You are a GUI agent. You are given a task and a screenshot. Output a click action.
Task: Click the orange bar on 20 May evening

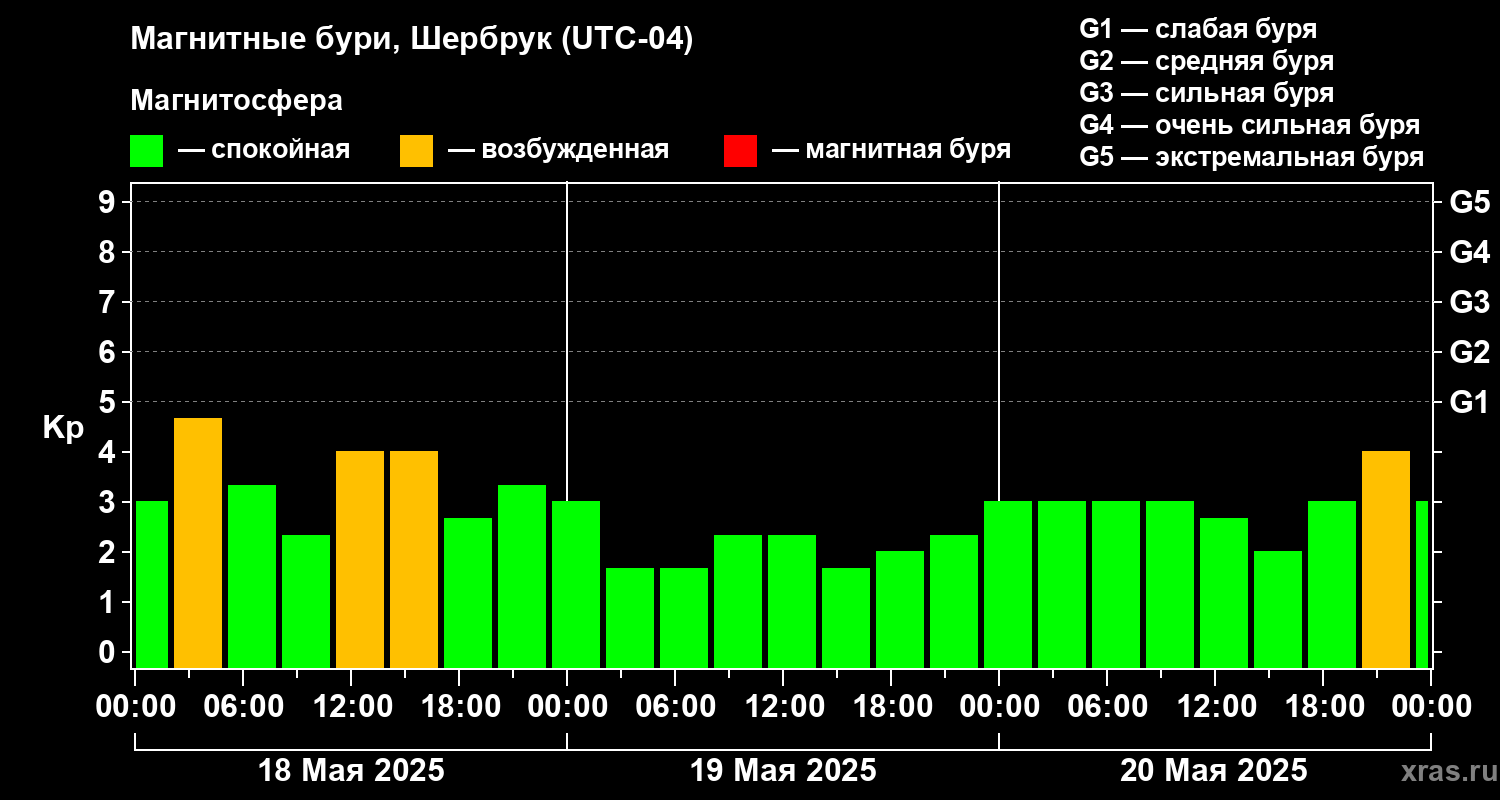(x=1386, y=559)
